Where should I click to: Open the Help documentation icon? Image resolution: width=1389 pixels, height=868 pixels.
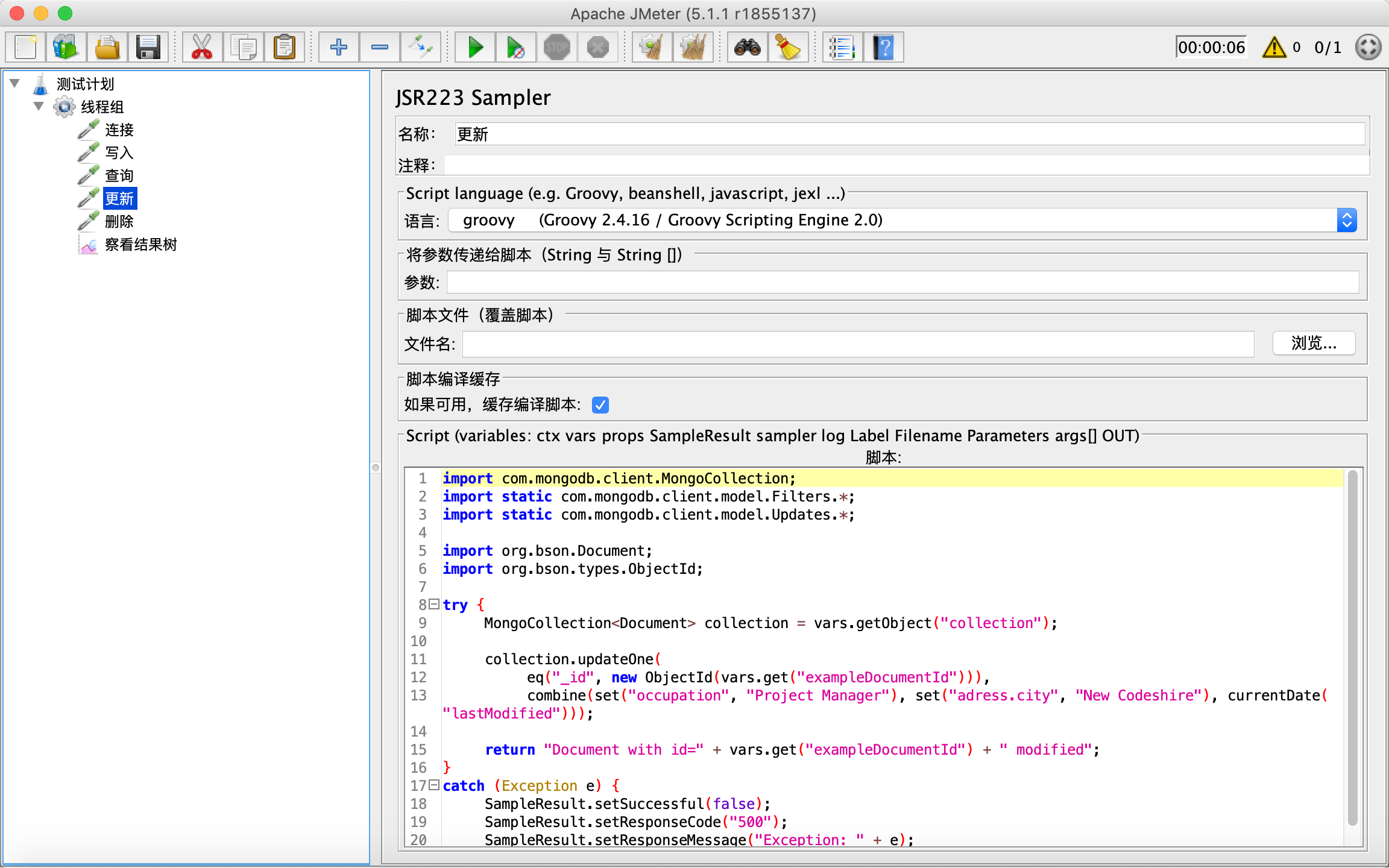click(x=884, y=47)
